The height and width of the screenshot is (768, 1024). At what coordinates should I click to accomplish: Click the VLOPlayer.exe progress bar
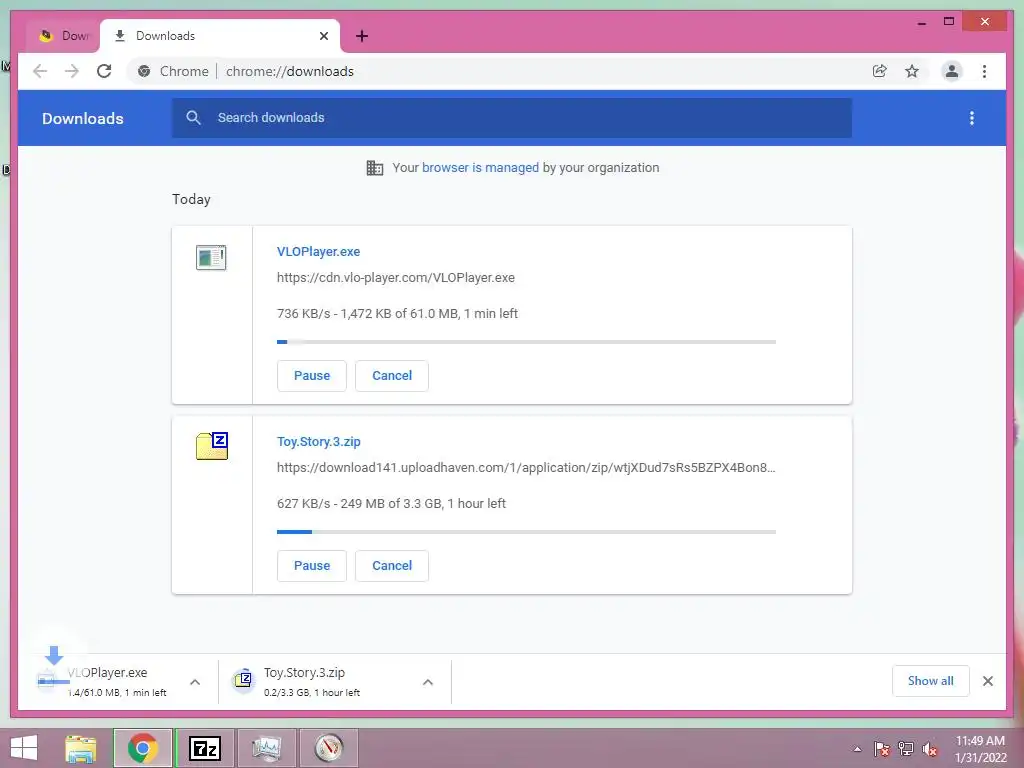526,342
